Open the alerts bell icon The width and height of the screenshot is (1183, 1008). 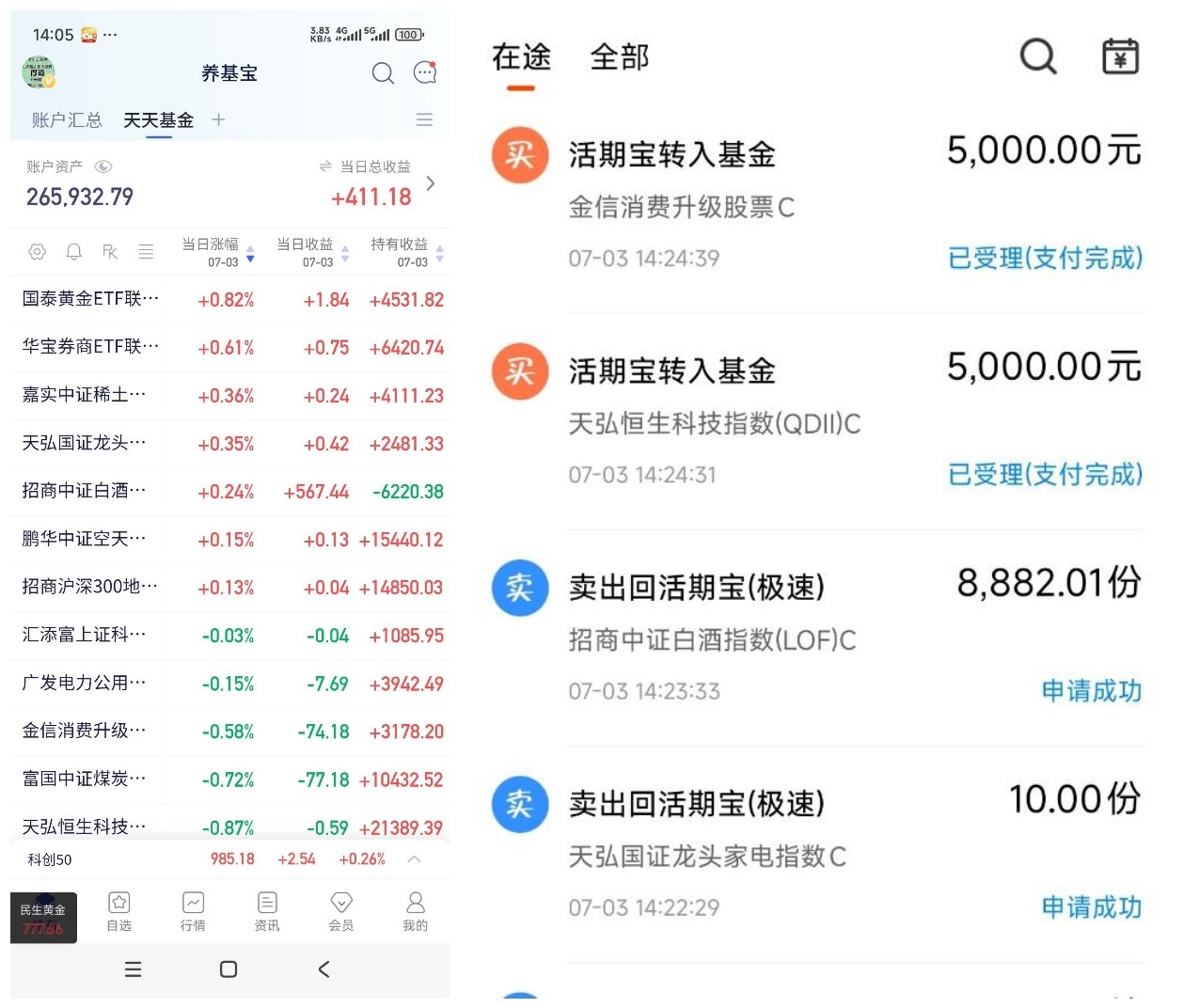click(x=74, y=251)
